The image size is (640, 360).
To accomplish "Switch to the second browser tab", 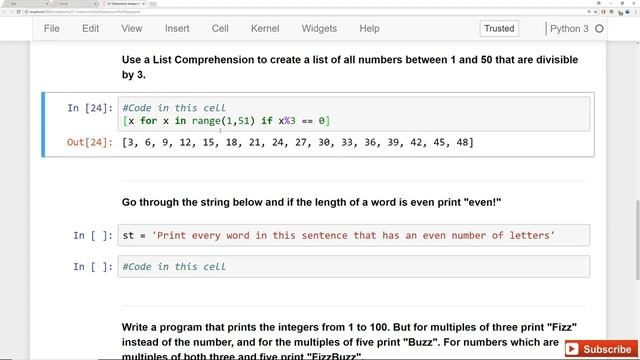I will [x=75, y=4].
